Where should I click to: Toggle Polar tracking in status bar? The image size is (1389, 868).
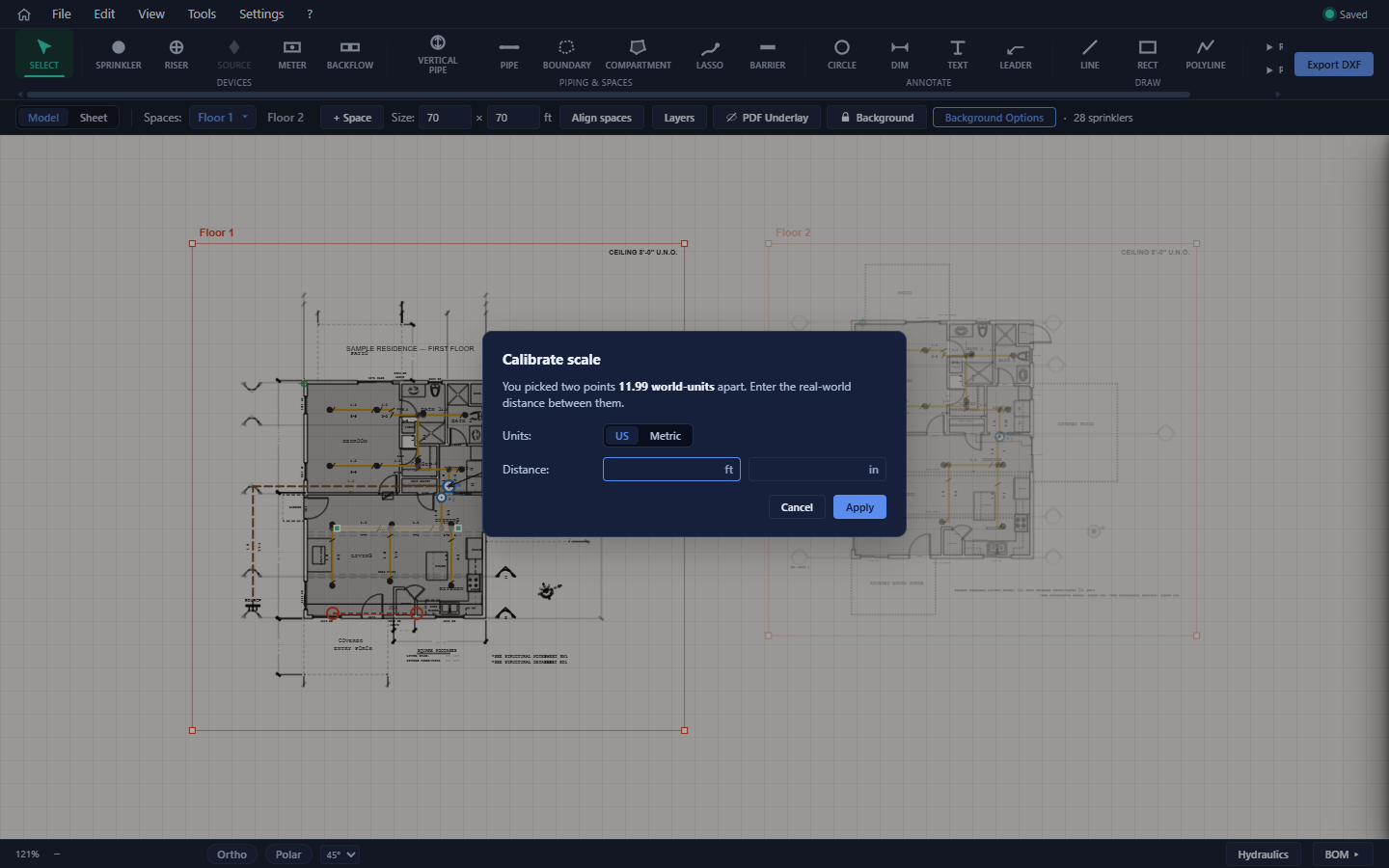coord(288,854)
